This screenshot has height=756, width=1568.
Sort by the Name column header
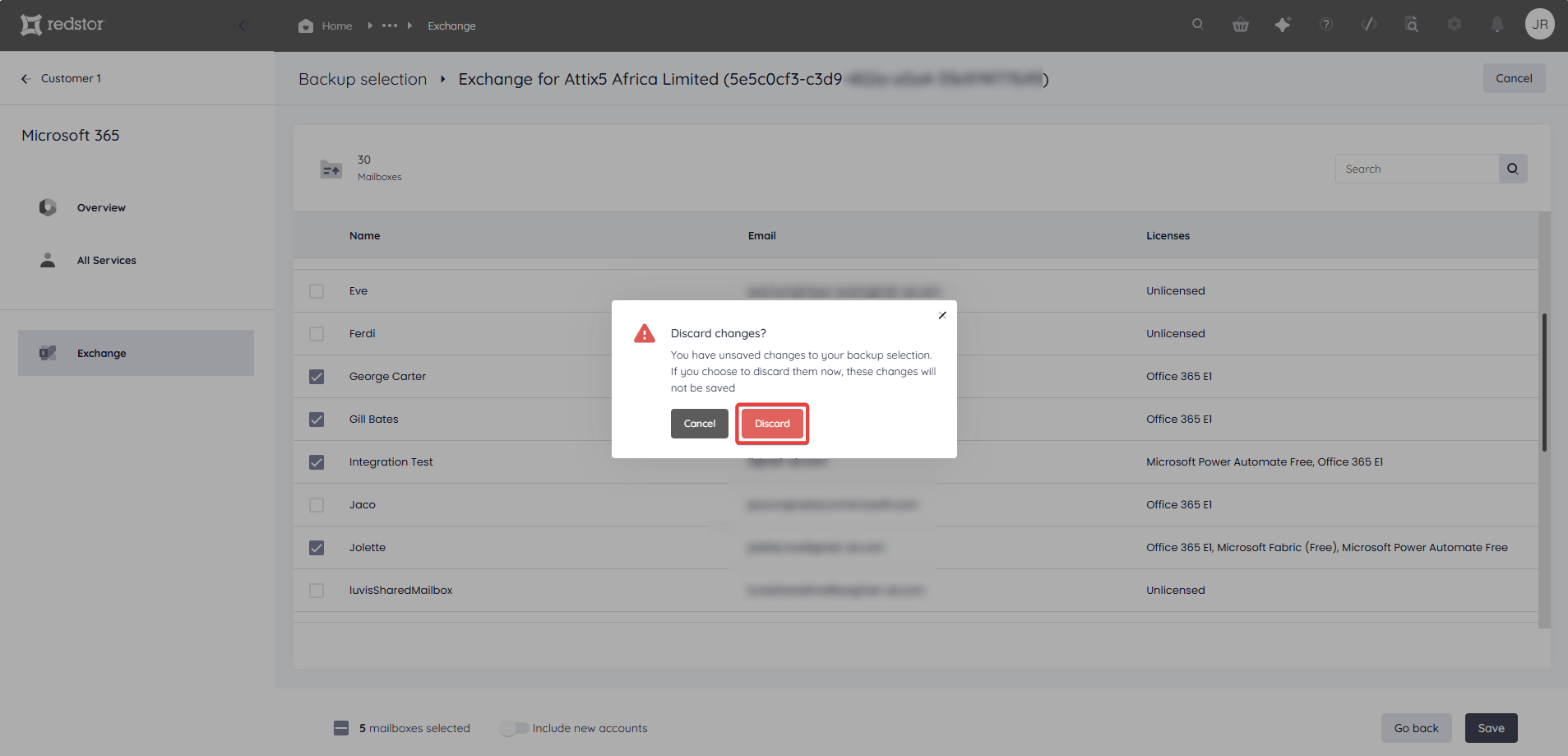pyautogui.click(x=364, y=235)
